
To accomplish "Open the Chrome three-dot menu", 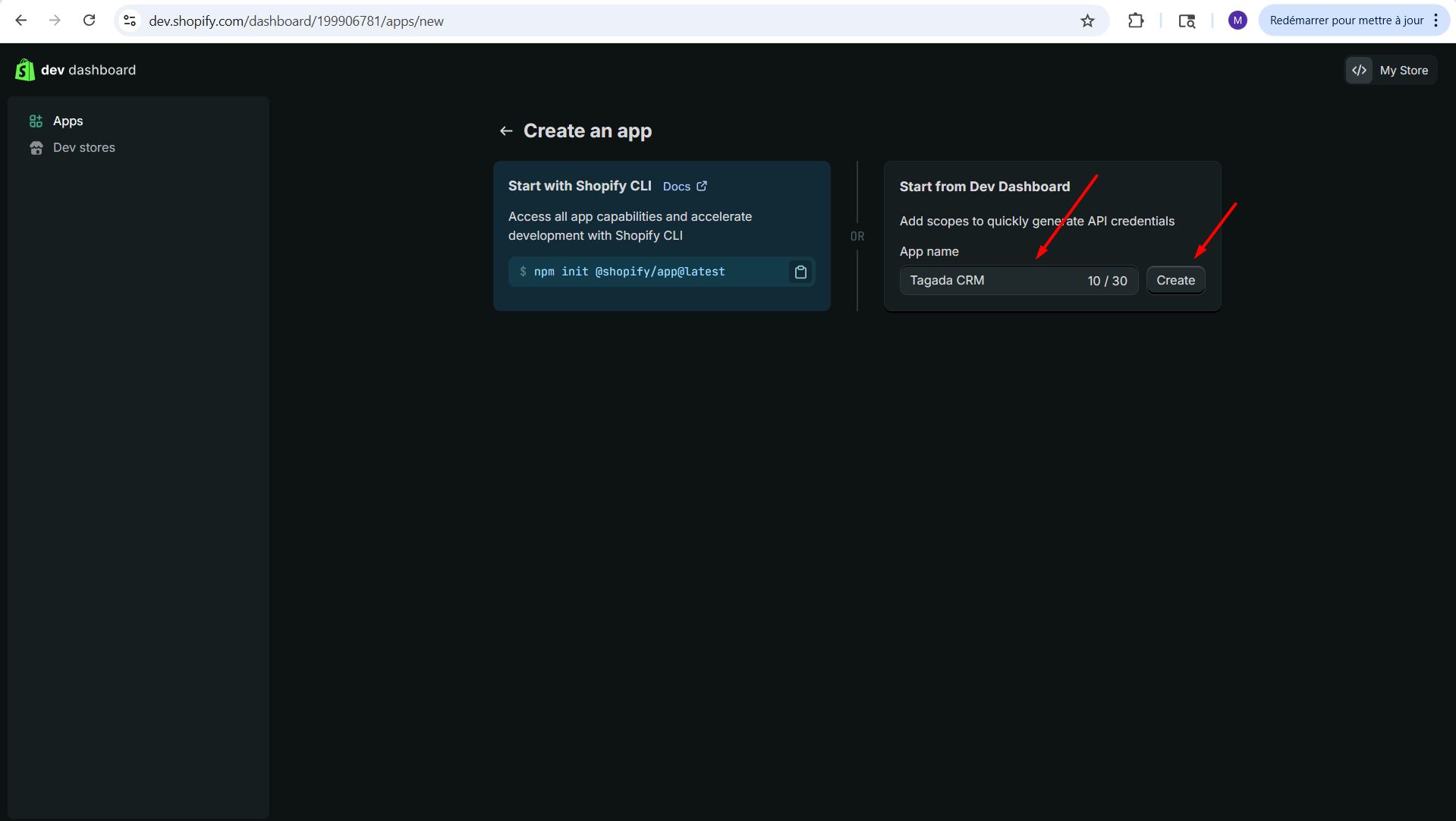I will pyautogui.click(x=1436, y=20).
